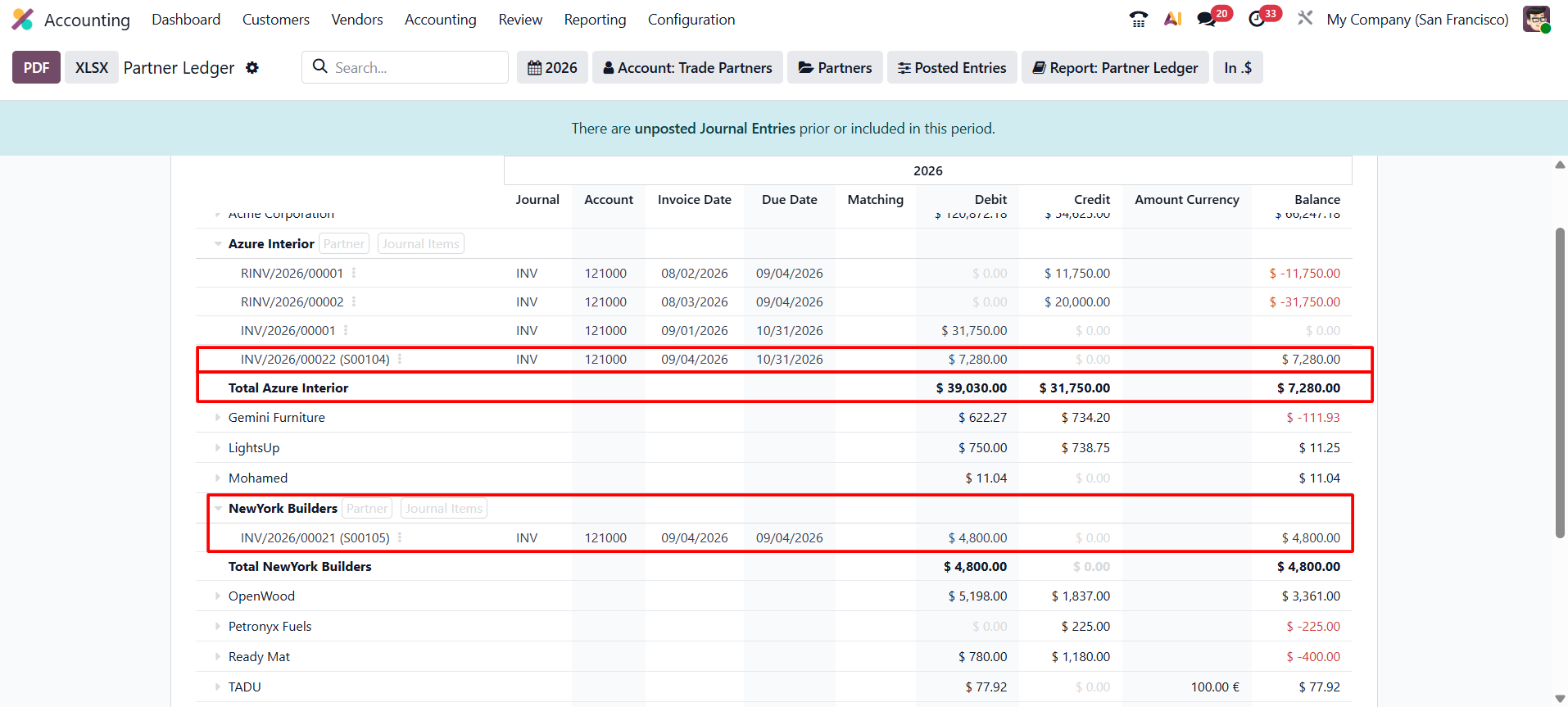Viewport: 1568px width, 707px height.
Task: Click the unposted Journal Entries link
Action: (x=715, y=129)
